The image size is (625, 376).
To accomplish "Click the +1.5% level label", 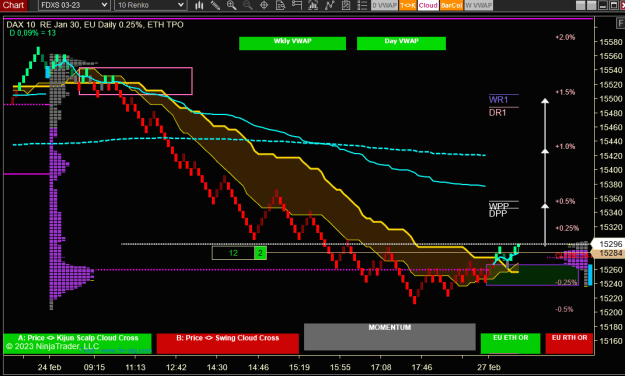I will [565, 92].
